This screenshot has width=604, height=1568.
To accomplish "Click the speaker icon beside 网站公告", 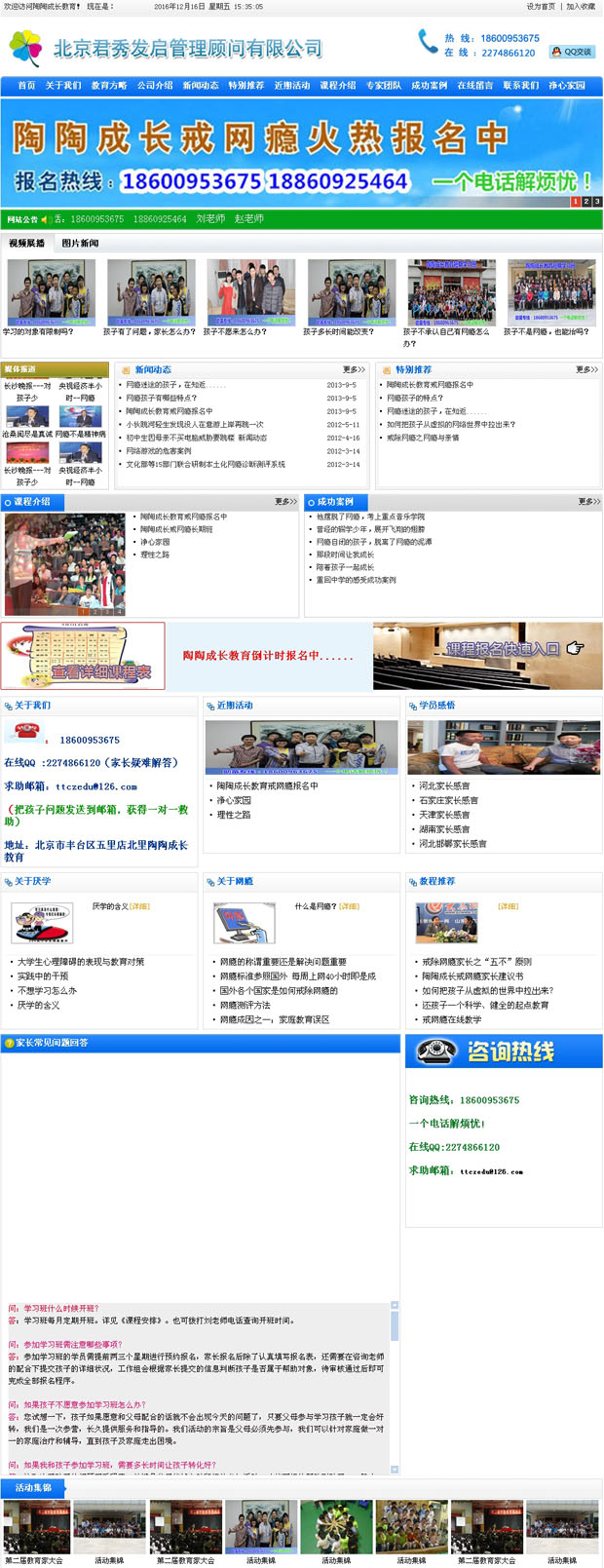I will [45, 219].
